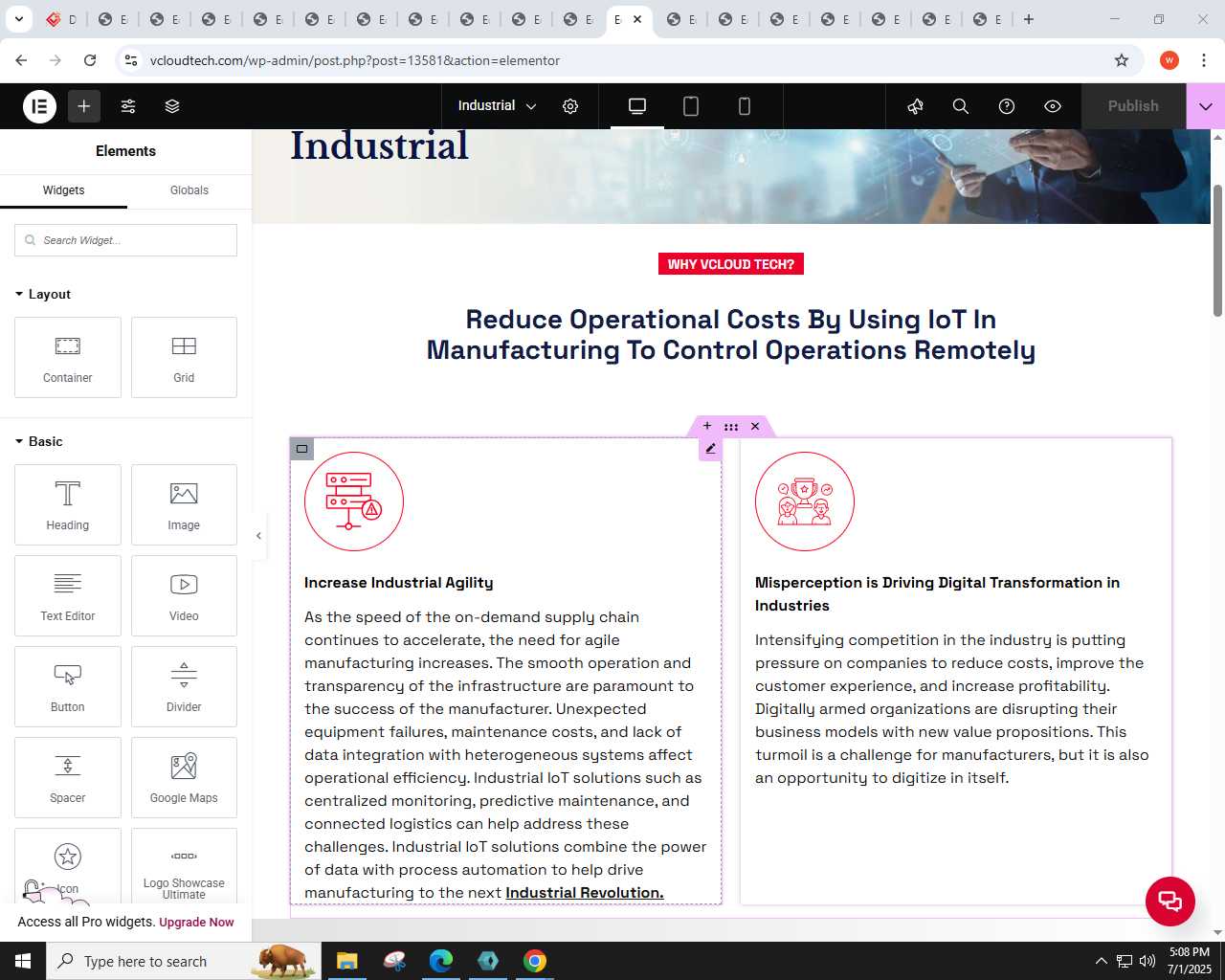Screen dimensions: 1225x980
Task: Collapse the elements panel arrow
Action: tap(258, 536)
